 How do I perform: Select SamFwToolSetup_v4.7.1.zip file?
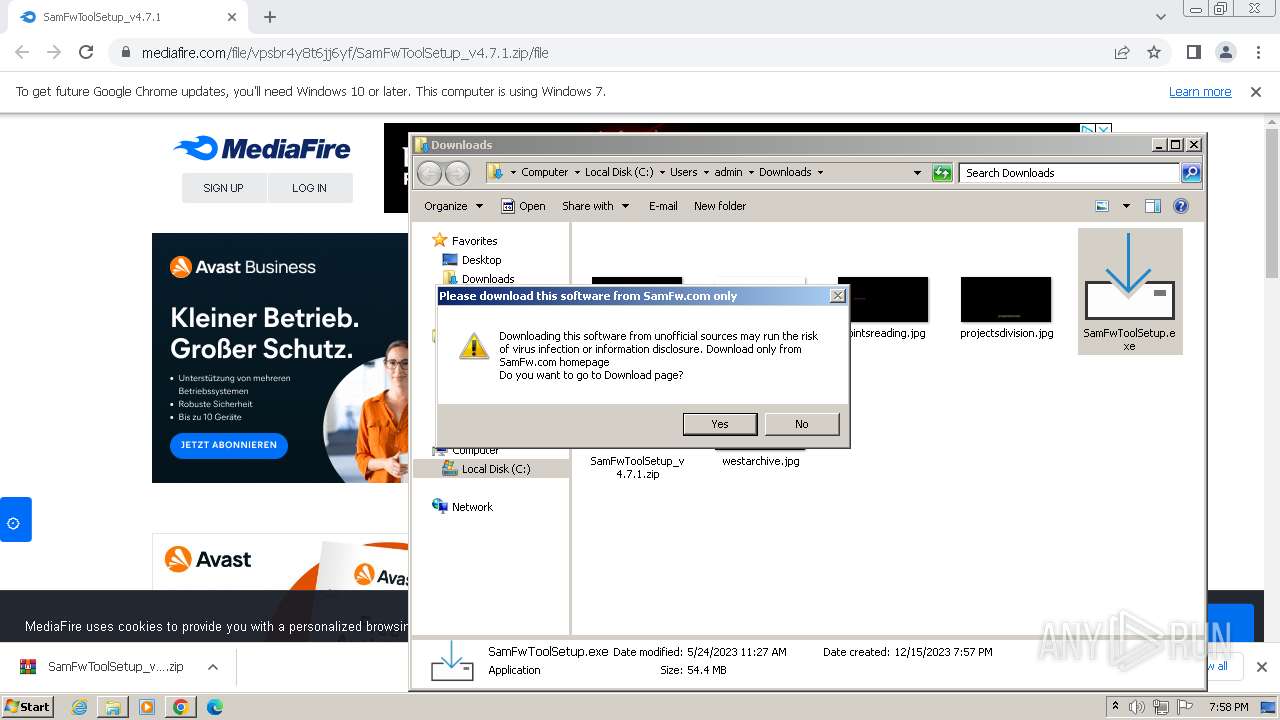coord(637,467)
